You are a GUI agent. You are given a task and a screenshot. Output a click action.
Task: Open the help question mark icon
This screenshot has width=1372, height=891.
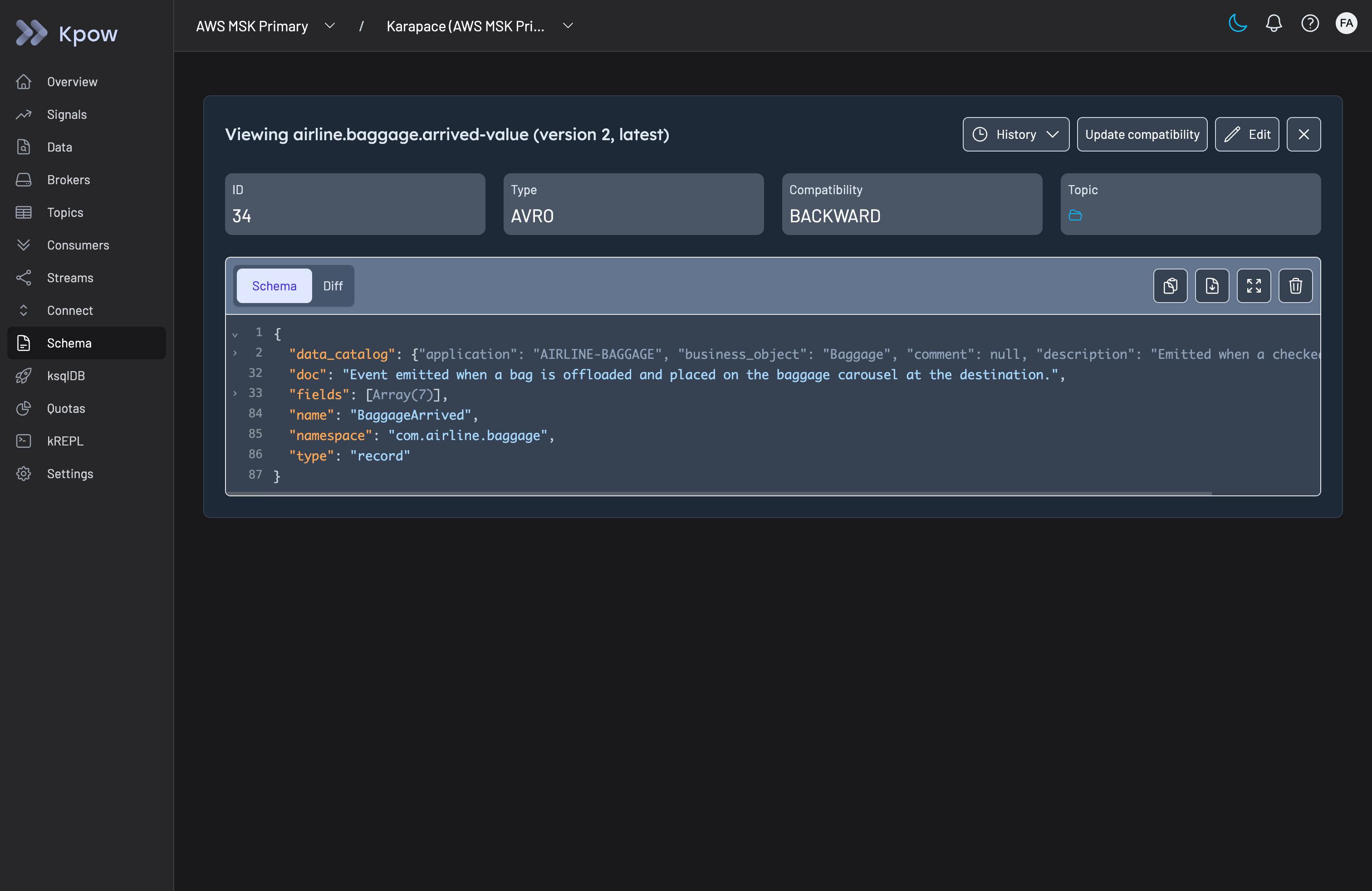click(1310, 24)
